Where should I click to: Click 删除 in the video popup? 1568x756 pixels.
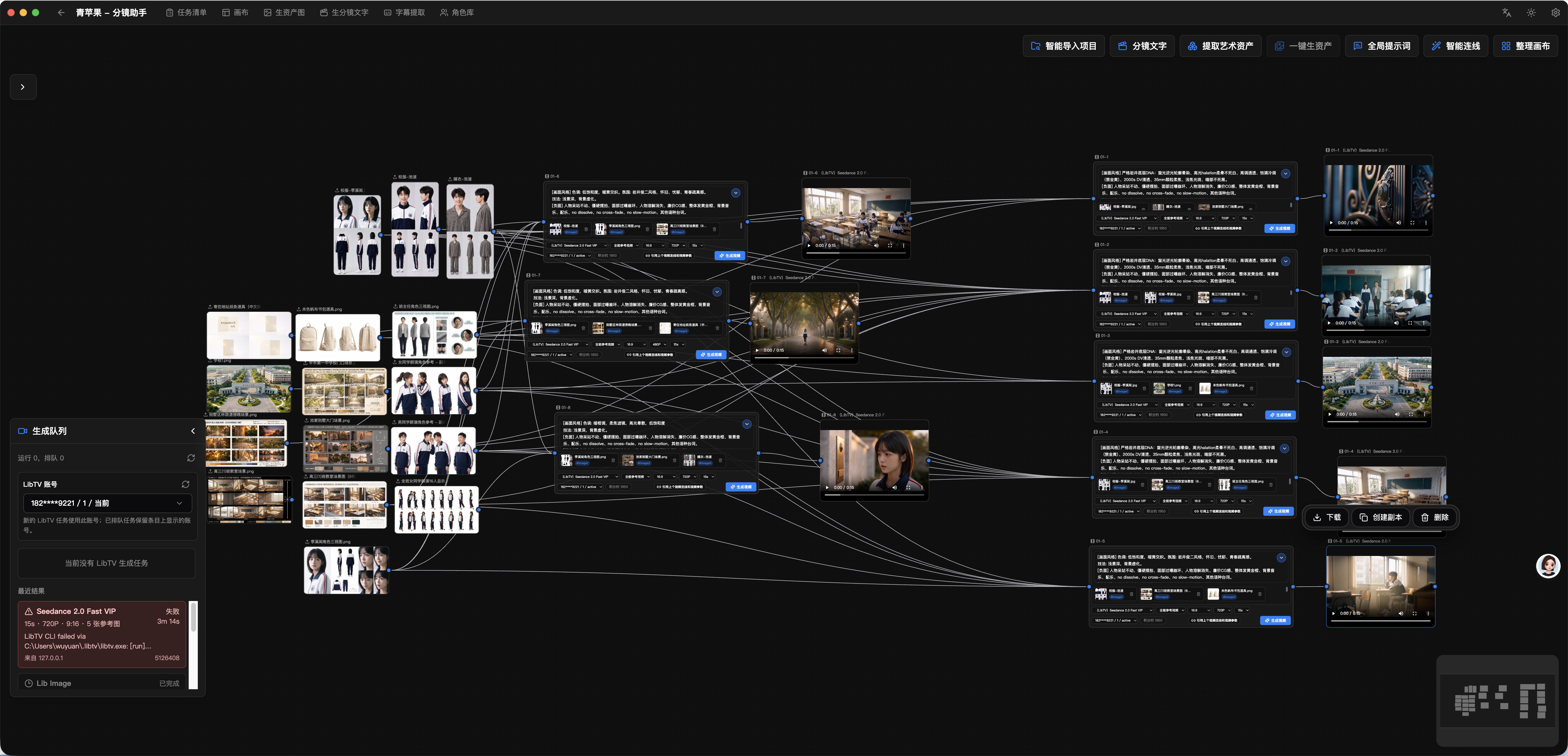pyautogui.click(x=1435, y=517)
